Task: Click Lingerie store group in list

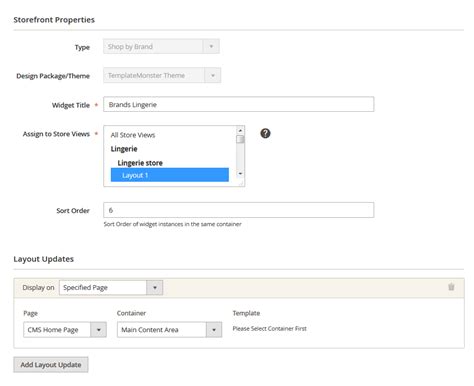Action: [140, 163]
